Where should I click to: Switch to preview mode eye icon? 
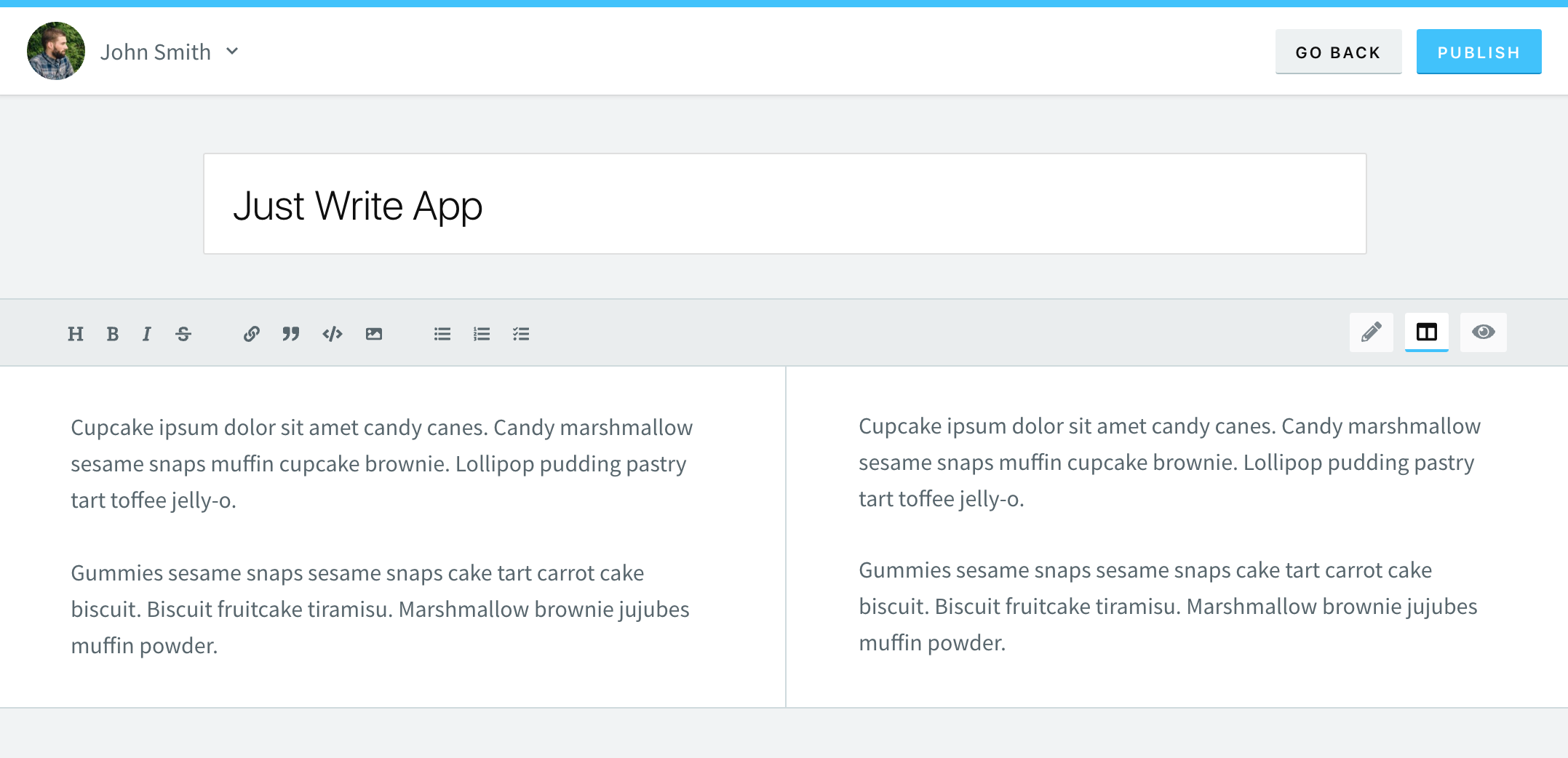[1483, 332]
